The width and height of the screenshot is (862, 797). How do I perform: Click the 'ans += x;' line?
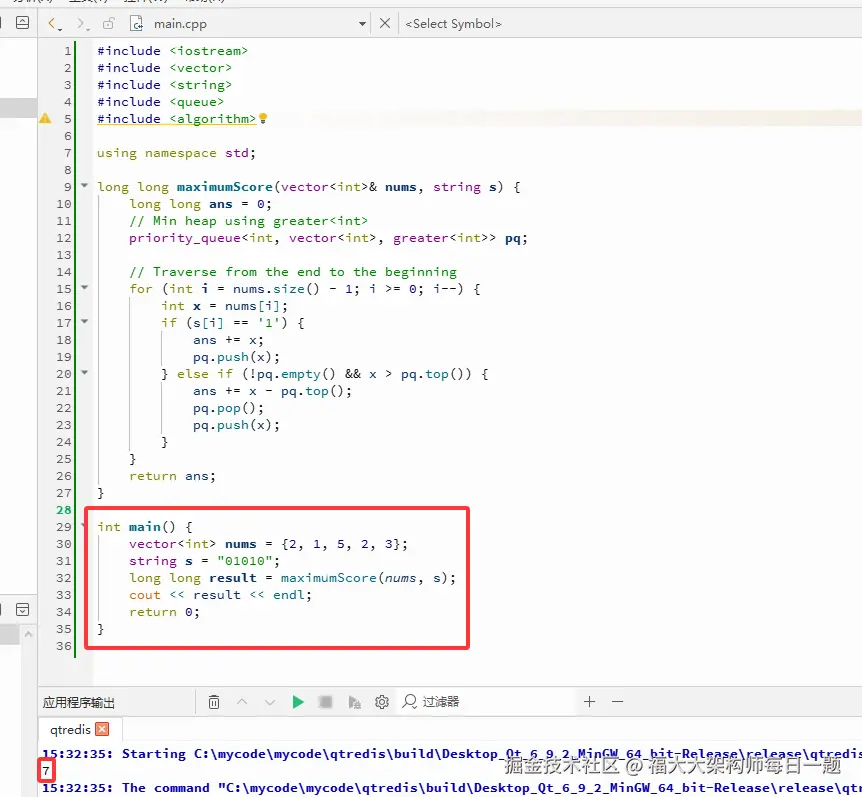click(228, 340)
